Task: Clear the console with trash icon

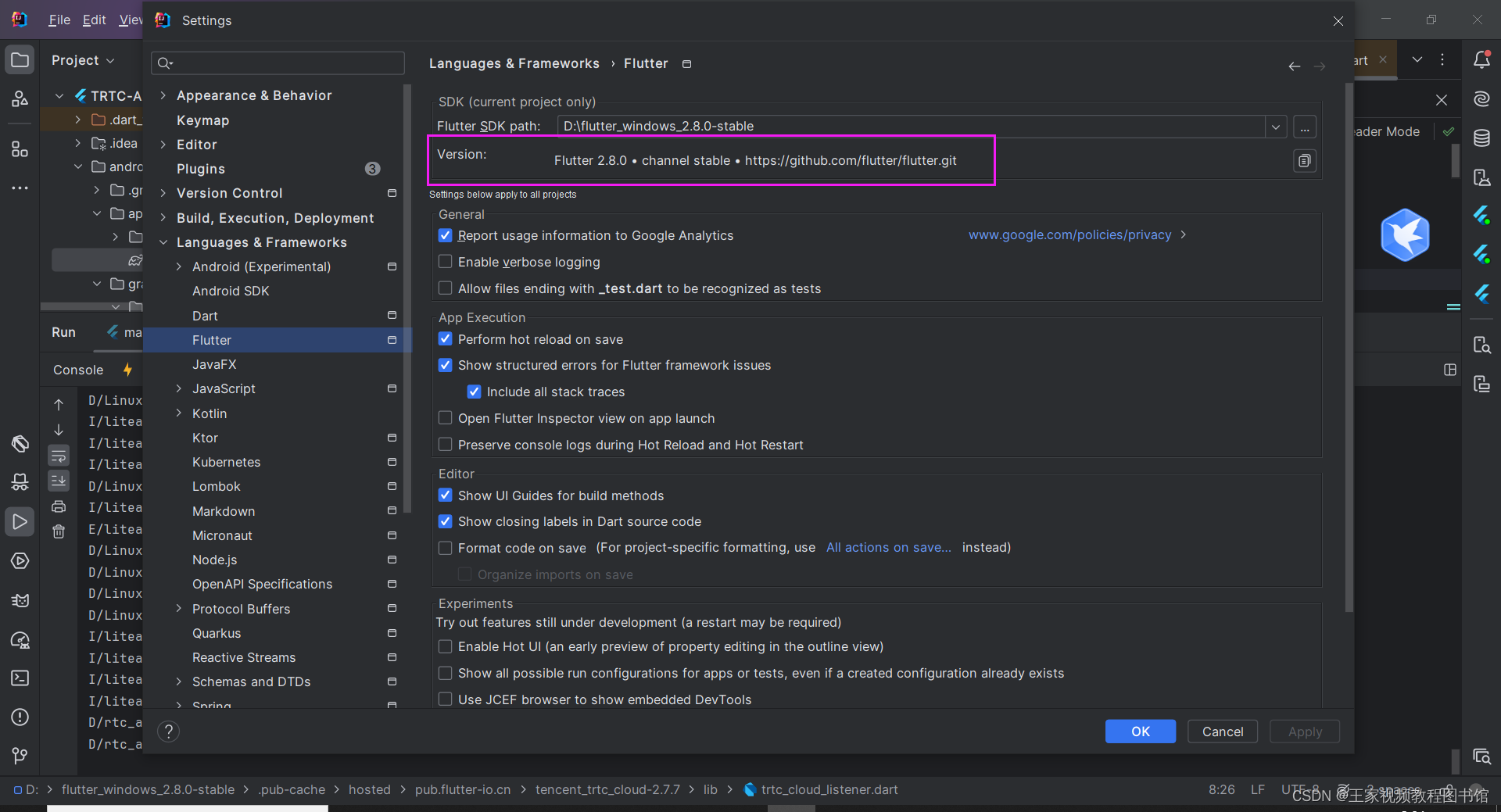Action: [59, 532]
